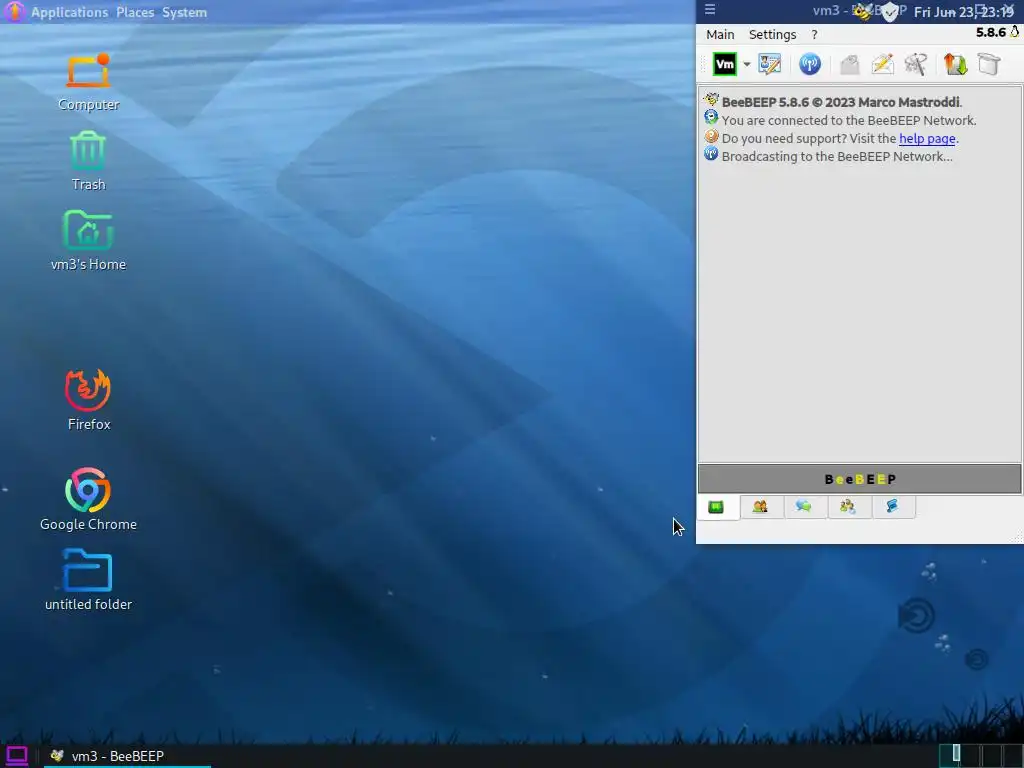The image size is (1024, 768).
Task: Select the untitled folder desktop icon
Action: pyautogui.click(x=88, y=580)
